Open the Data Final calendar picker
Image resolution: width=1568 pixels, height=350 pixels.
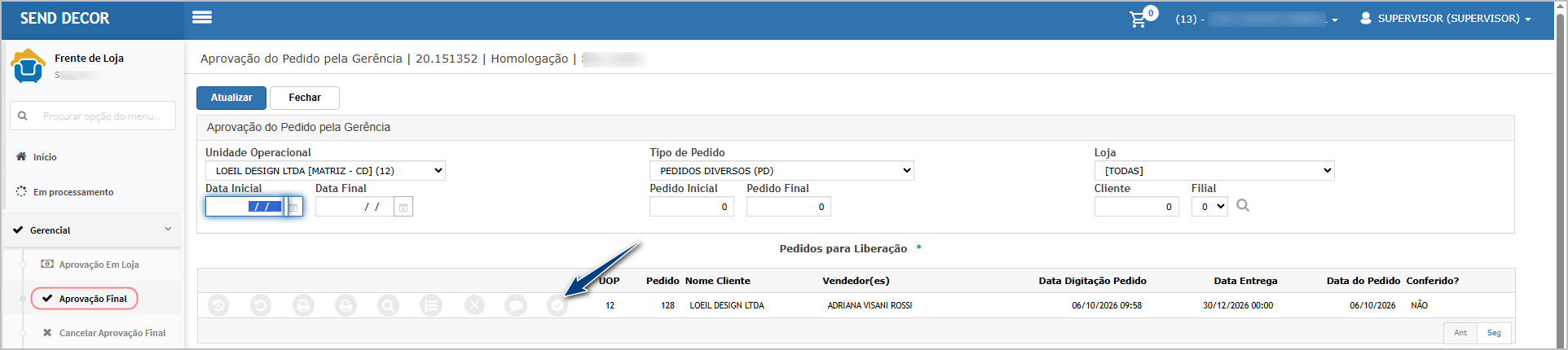pos(403,207)
